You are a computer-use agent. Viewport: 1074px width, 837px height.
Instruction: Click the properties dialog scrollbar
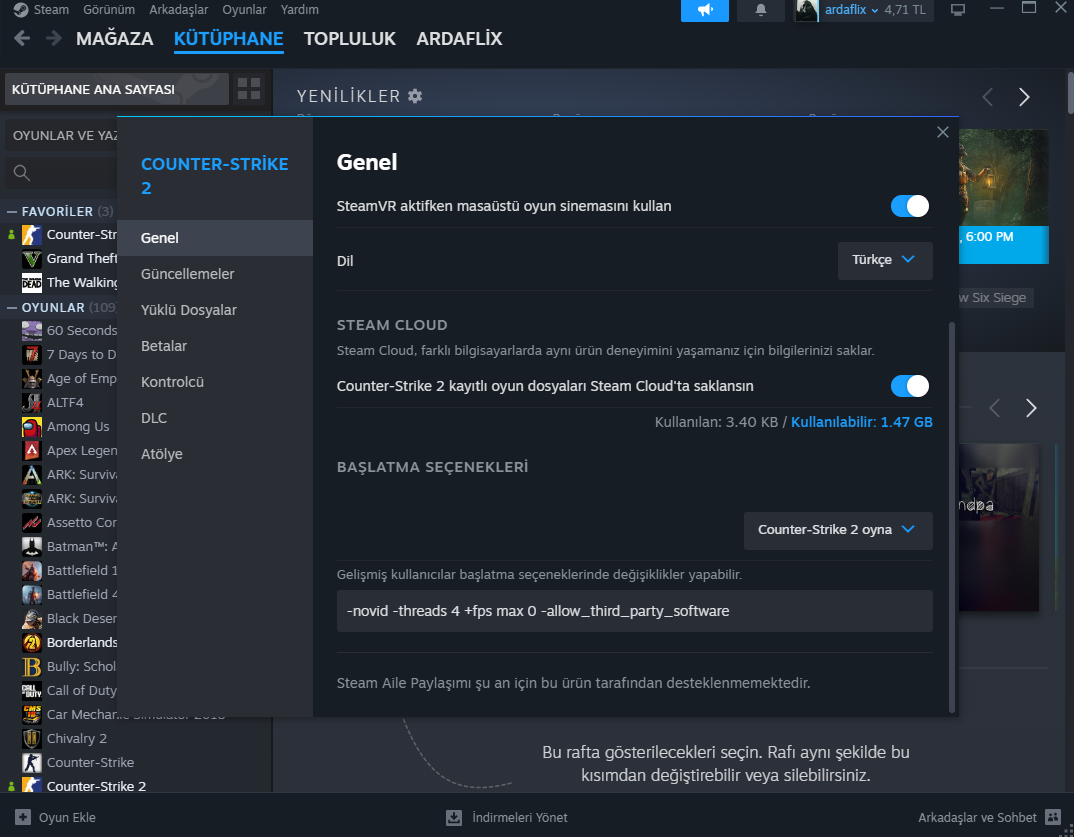coord(951,517)
